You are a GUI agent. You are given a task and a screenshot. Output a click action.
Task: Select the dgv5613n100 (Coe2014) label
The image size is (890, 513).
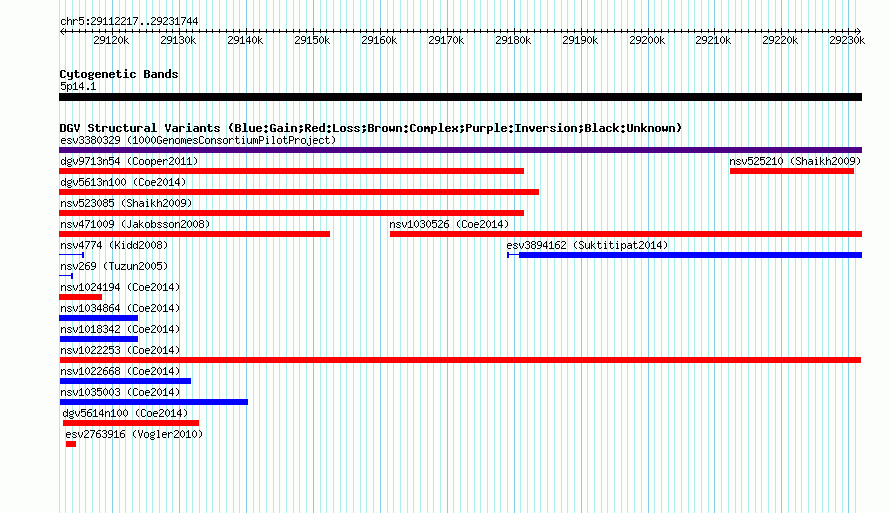(x=123, y=182)
